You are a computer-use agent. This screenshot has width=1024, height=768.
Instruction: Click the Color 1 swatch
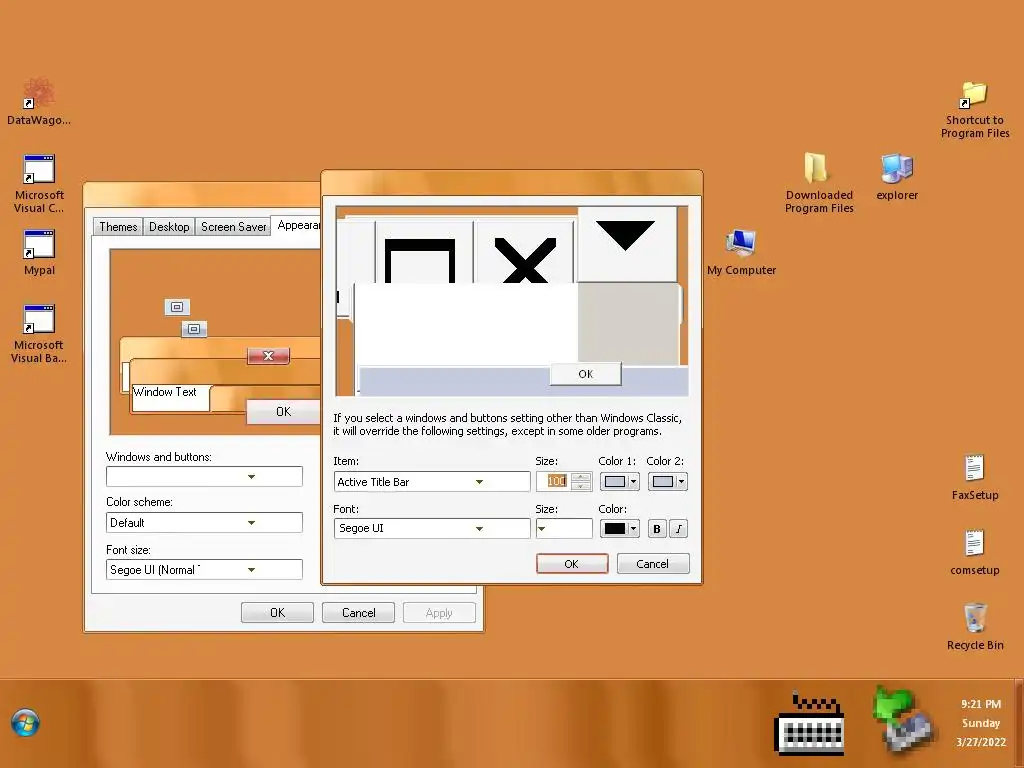point(615,482)
